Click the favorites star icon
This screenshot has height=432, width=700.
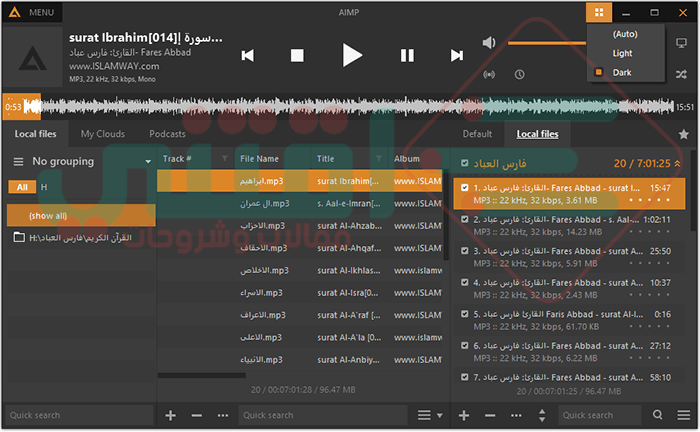point(683,134)
